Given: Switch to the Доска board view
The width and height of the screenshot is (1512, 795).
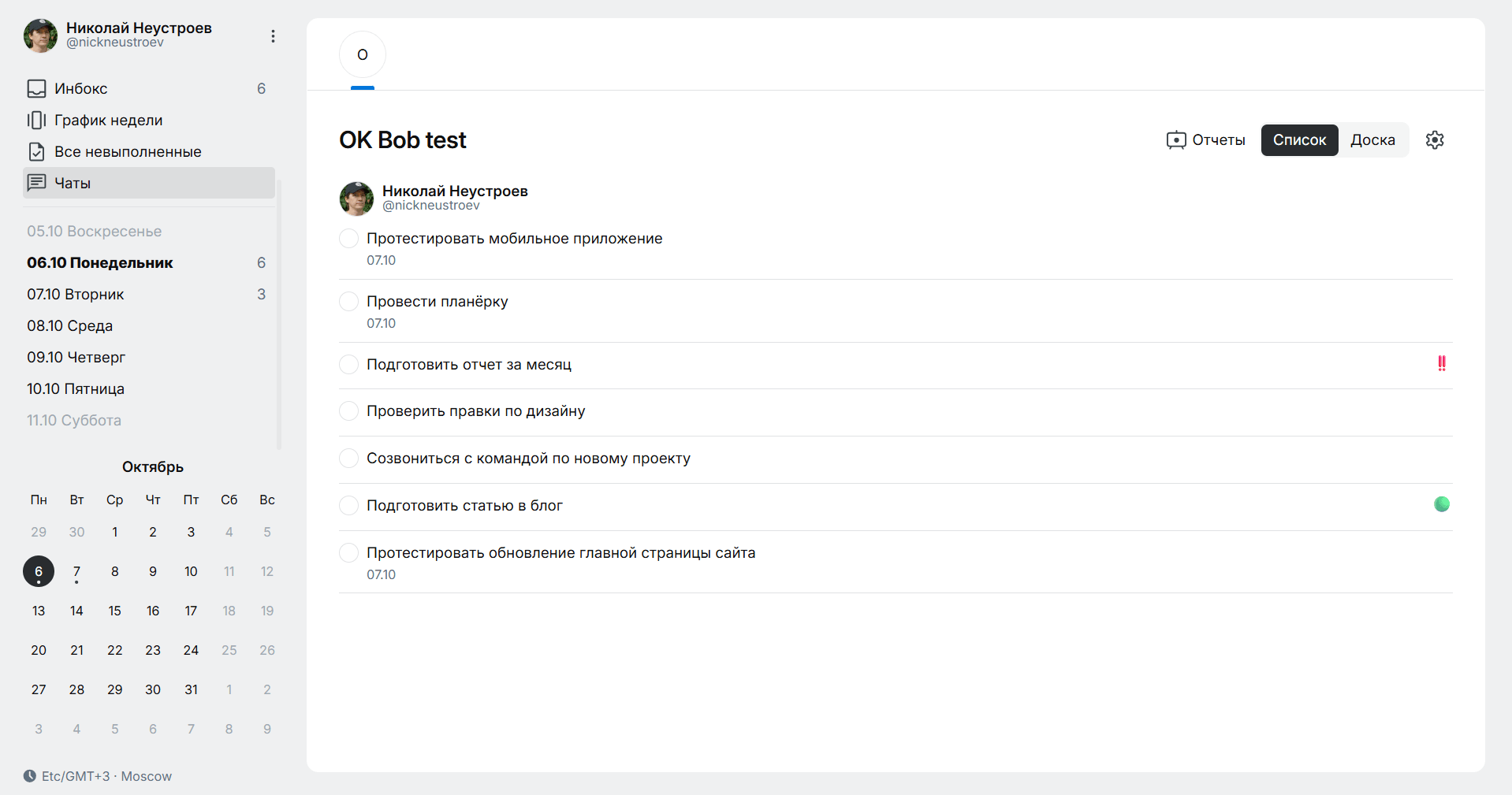Looking at the screenshot, I should [x=1372, y=140].
